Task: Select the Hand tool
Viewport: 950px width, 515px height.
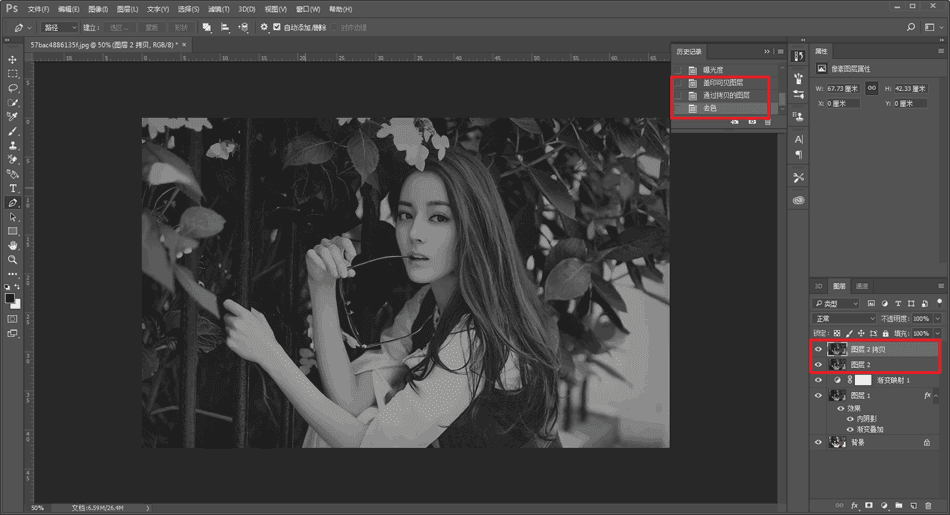Action: coord(13,245)
